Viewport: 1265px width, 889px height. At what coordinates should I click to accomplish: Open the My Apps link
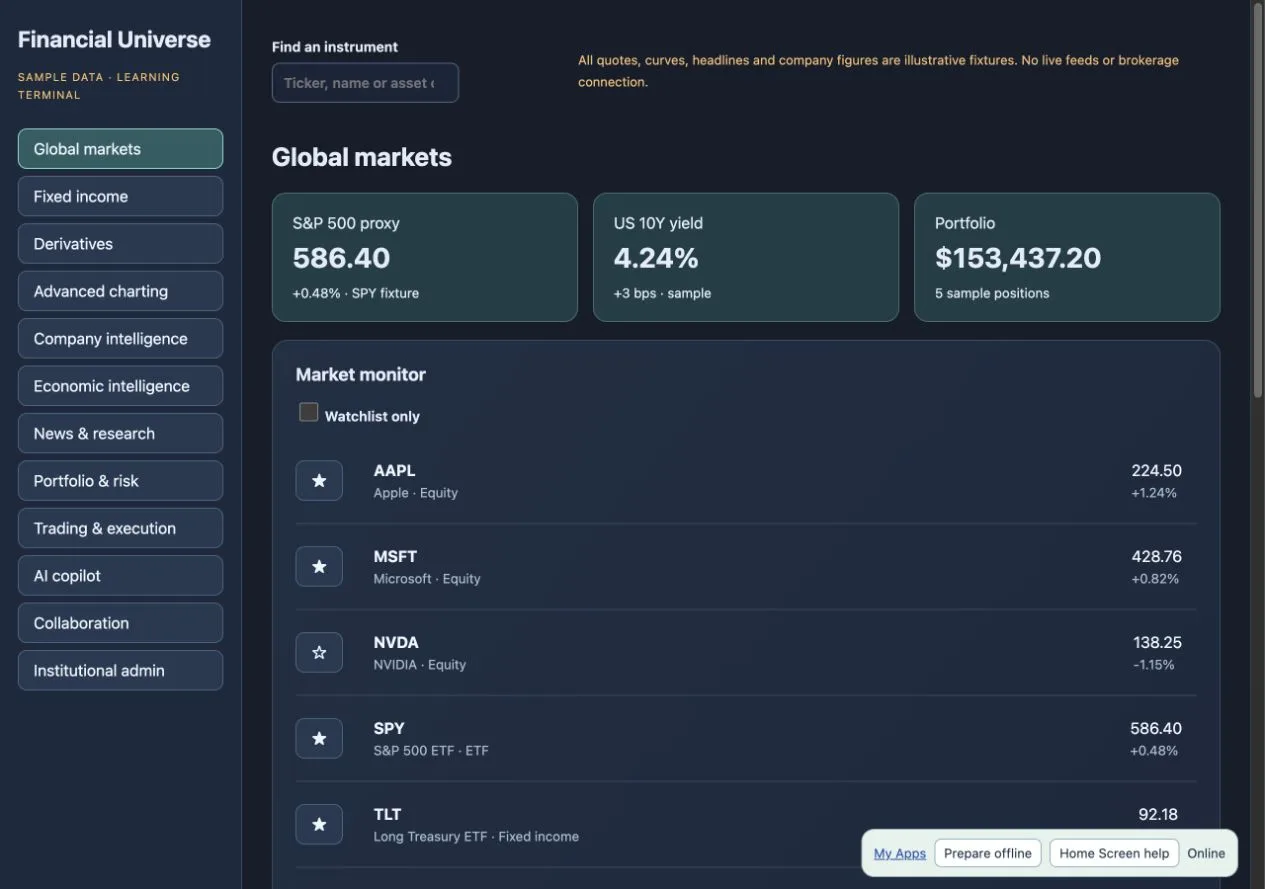point(900,853)
